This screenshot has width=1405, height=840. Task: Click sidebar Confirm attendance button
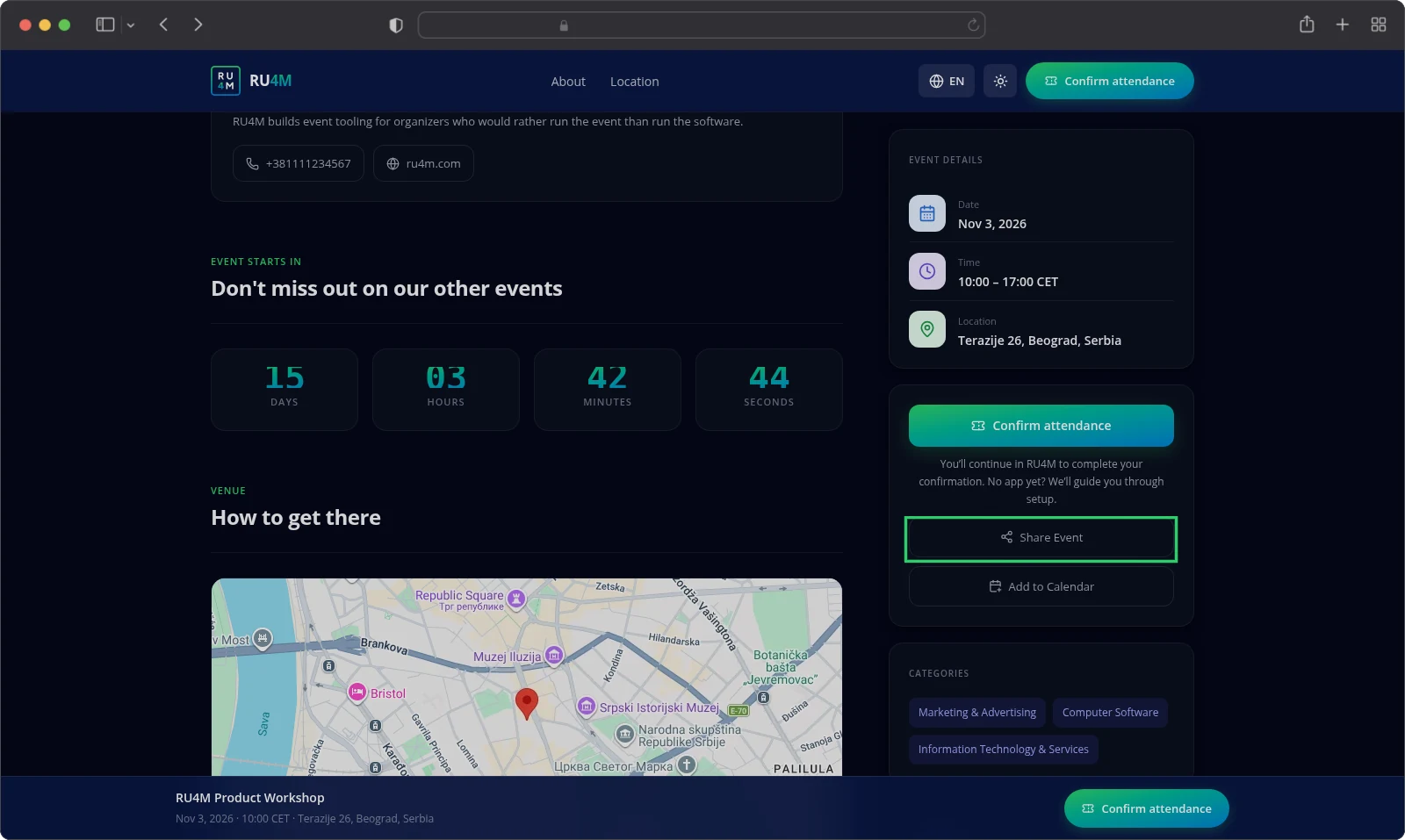1041,426
